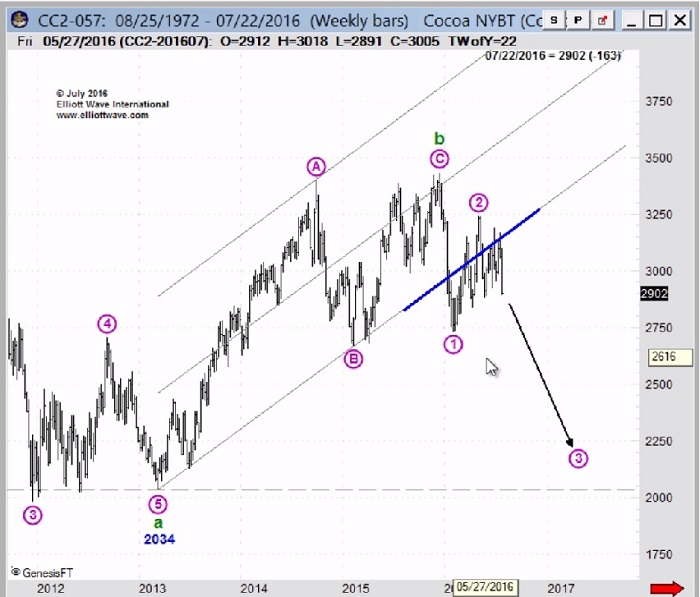The width and height of the screenshot is (700, 597).
Task: Click the C=3005 close value in header
Action: point(415,42)
